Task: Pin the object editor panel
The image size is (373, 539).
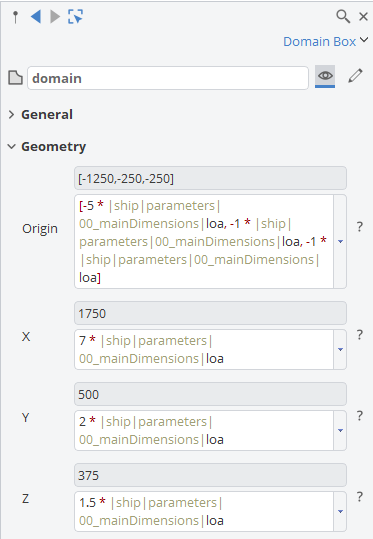Action: pyautogui.click(x=15, y=16)
